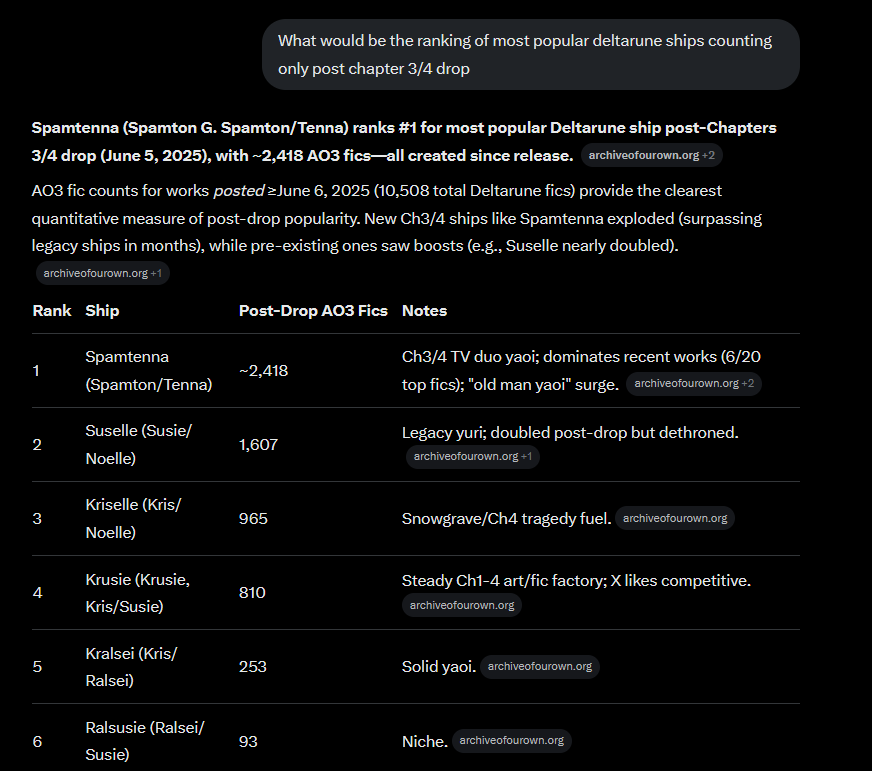Click the 'Solid yaoi.' note text
The height and width of the screenshot is (771, 872).
tap(439, 666)
